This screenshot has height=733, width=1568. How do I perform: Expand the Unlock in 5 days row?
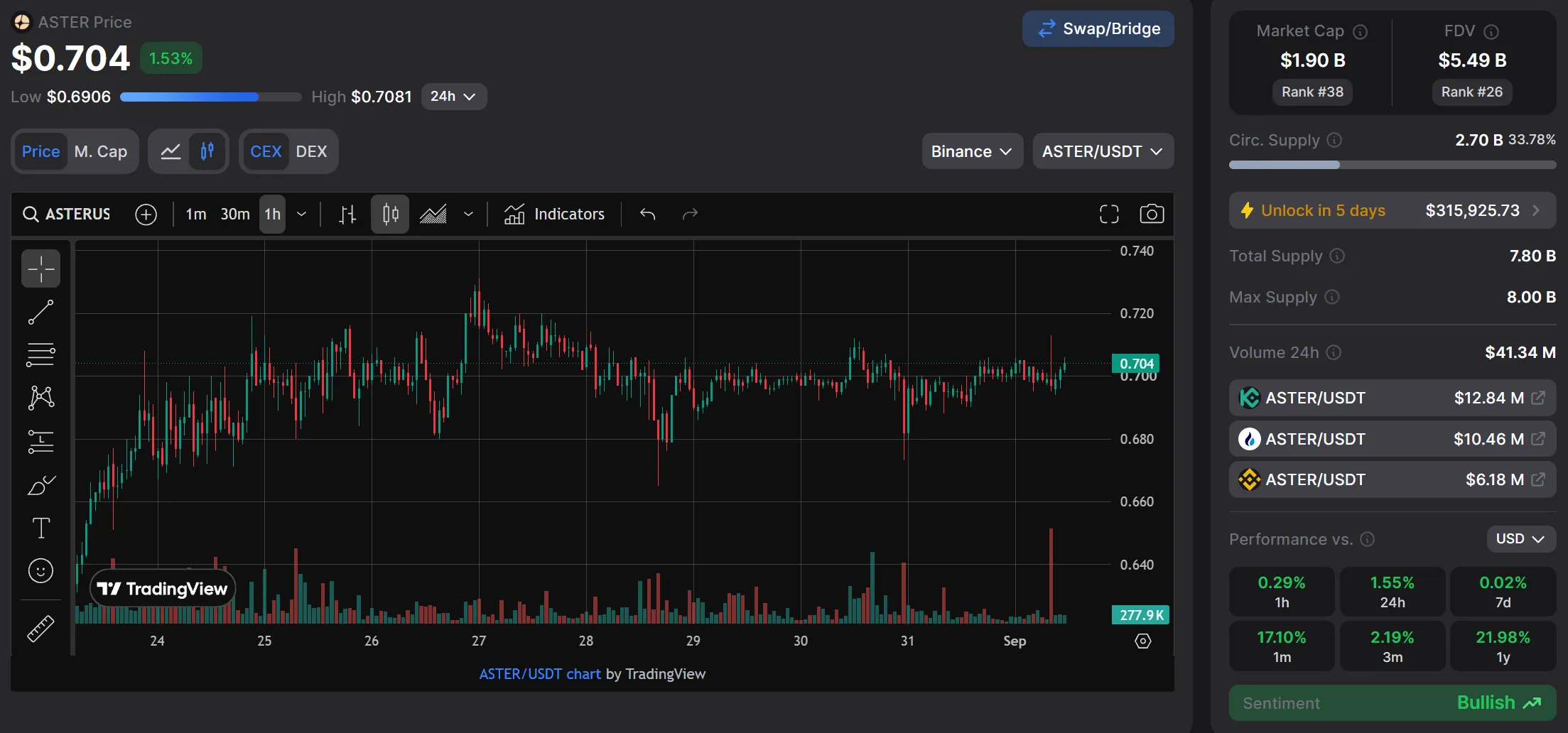click(1392, 210)
